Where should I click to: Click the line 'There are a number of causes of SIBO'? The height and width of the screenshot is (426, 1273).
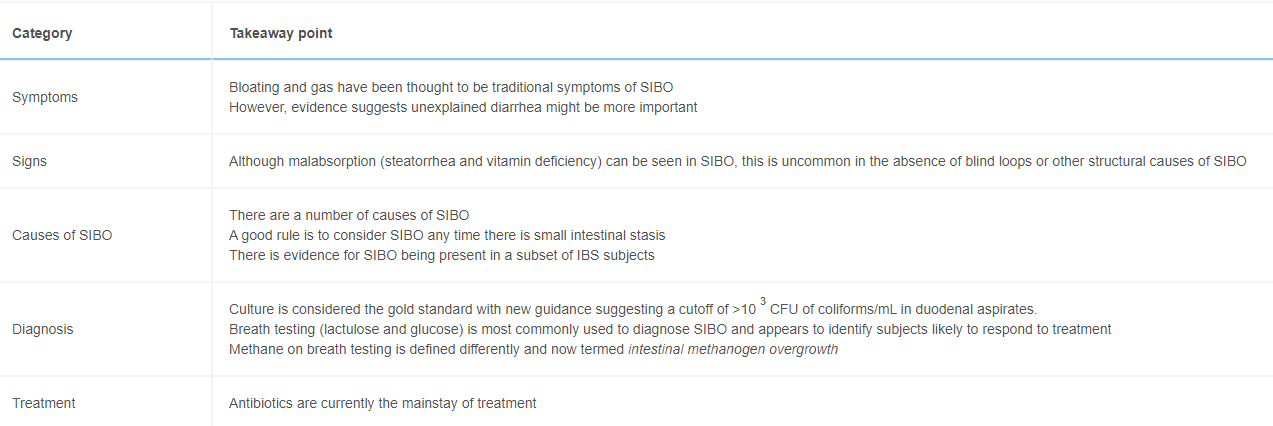[349, 215]
